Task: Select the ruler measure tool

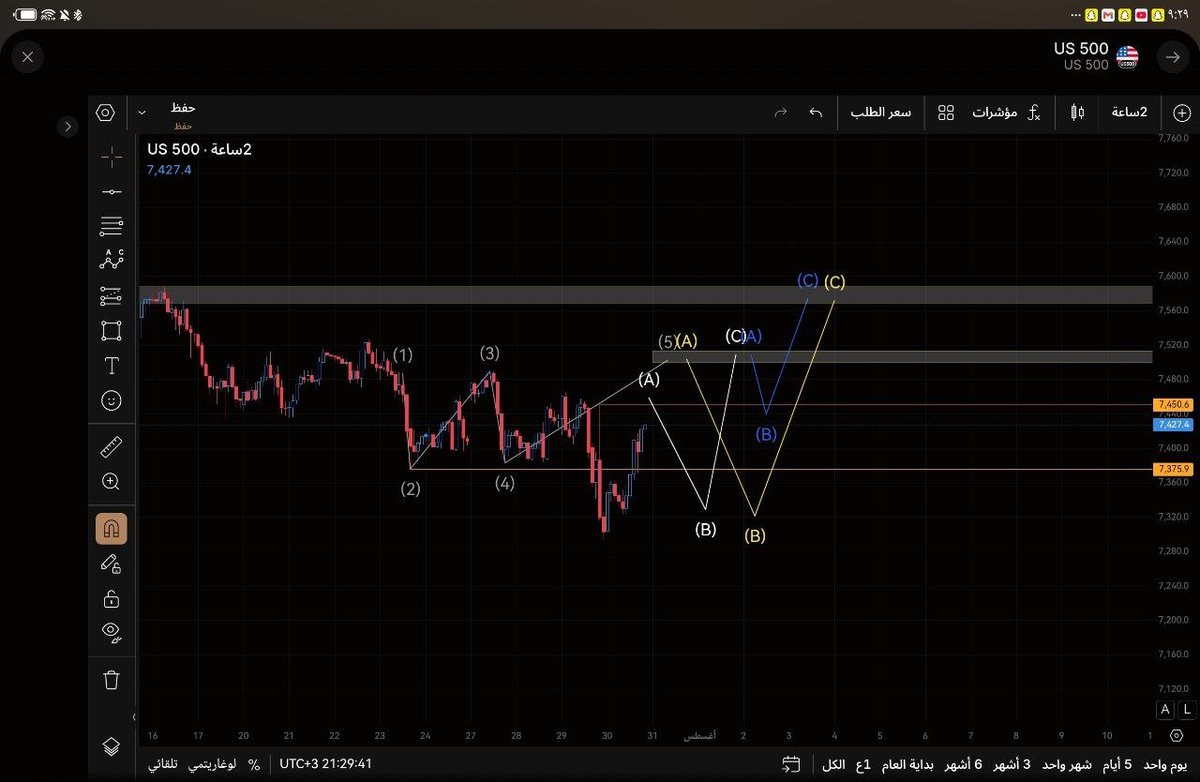Action: [111, 447]
